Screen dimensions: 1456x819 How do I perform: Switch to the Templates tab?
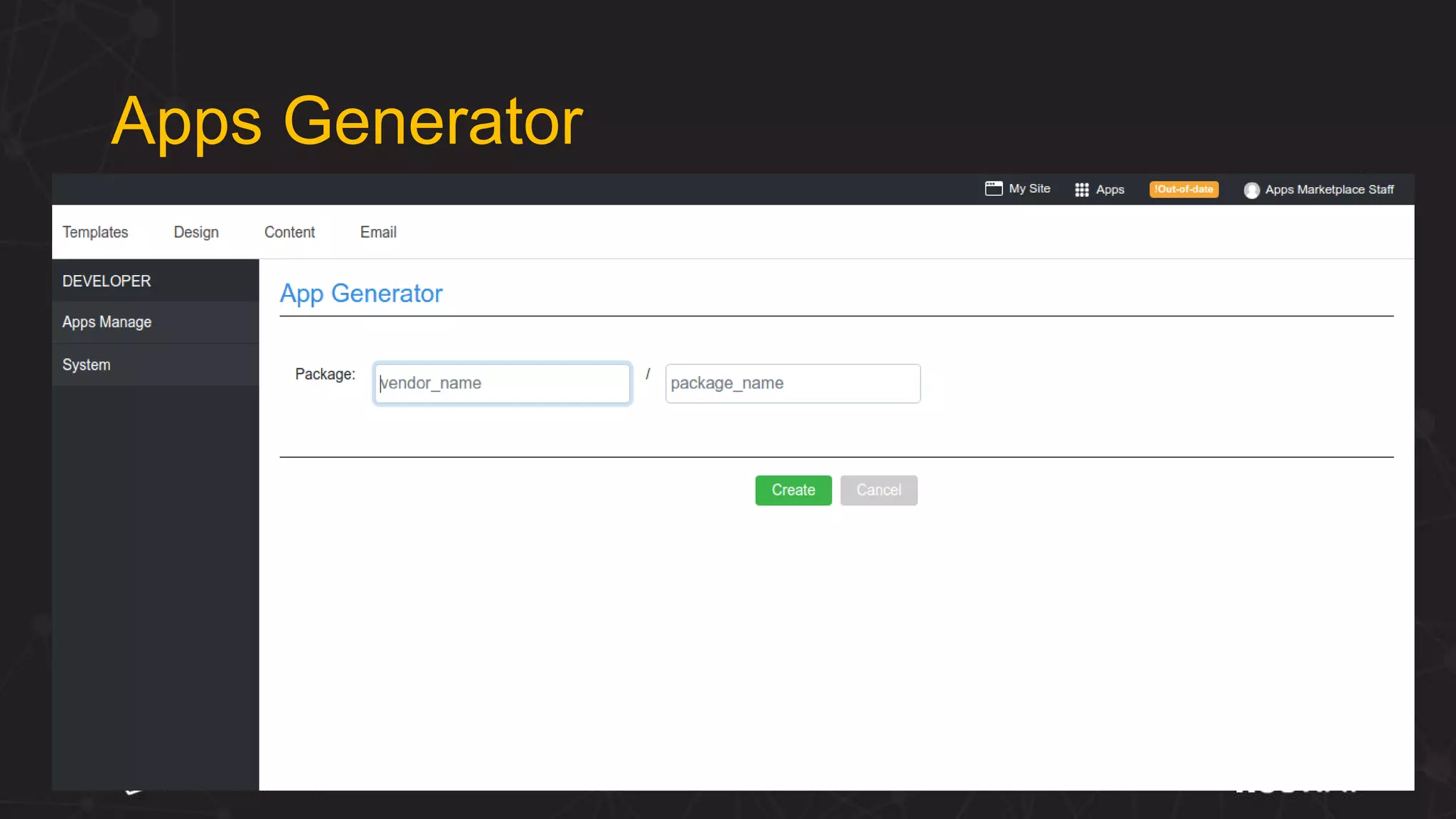click(95, 232)
